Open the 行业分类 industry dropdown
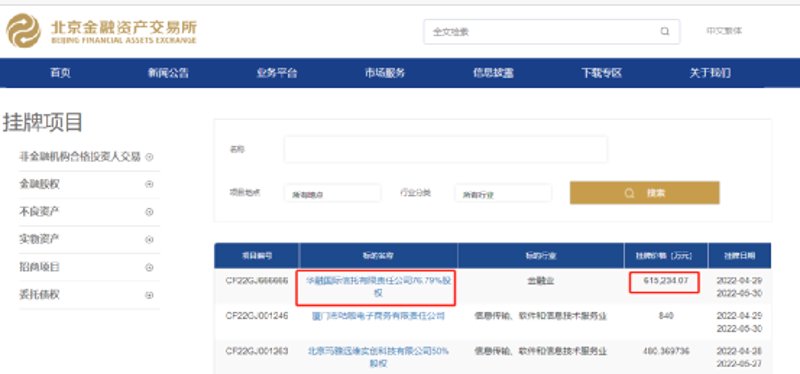The height and width of the screenshot is (374, 800). pos(503,193)
